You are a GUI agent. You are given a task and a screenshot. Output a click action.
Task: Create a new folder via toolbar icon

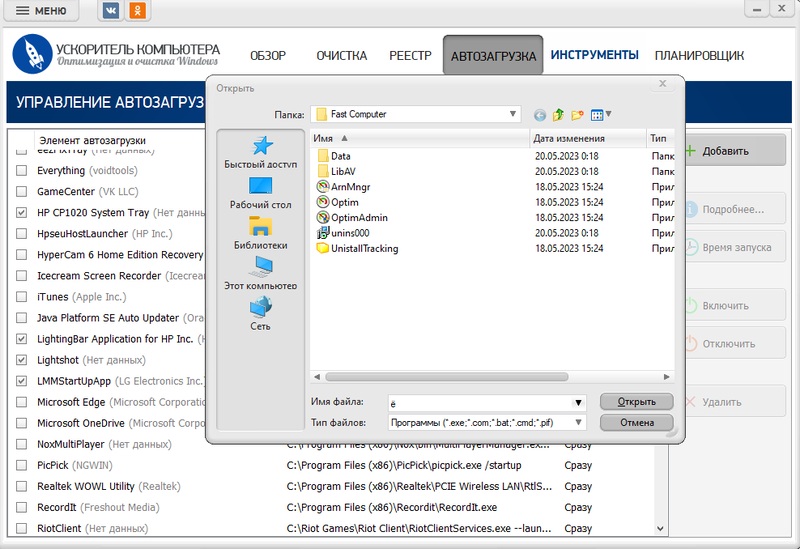coord(577,115)
